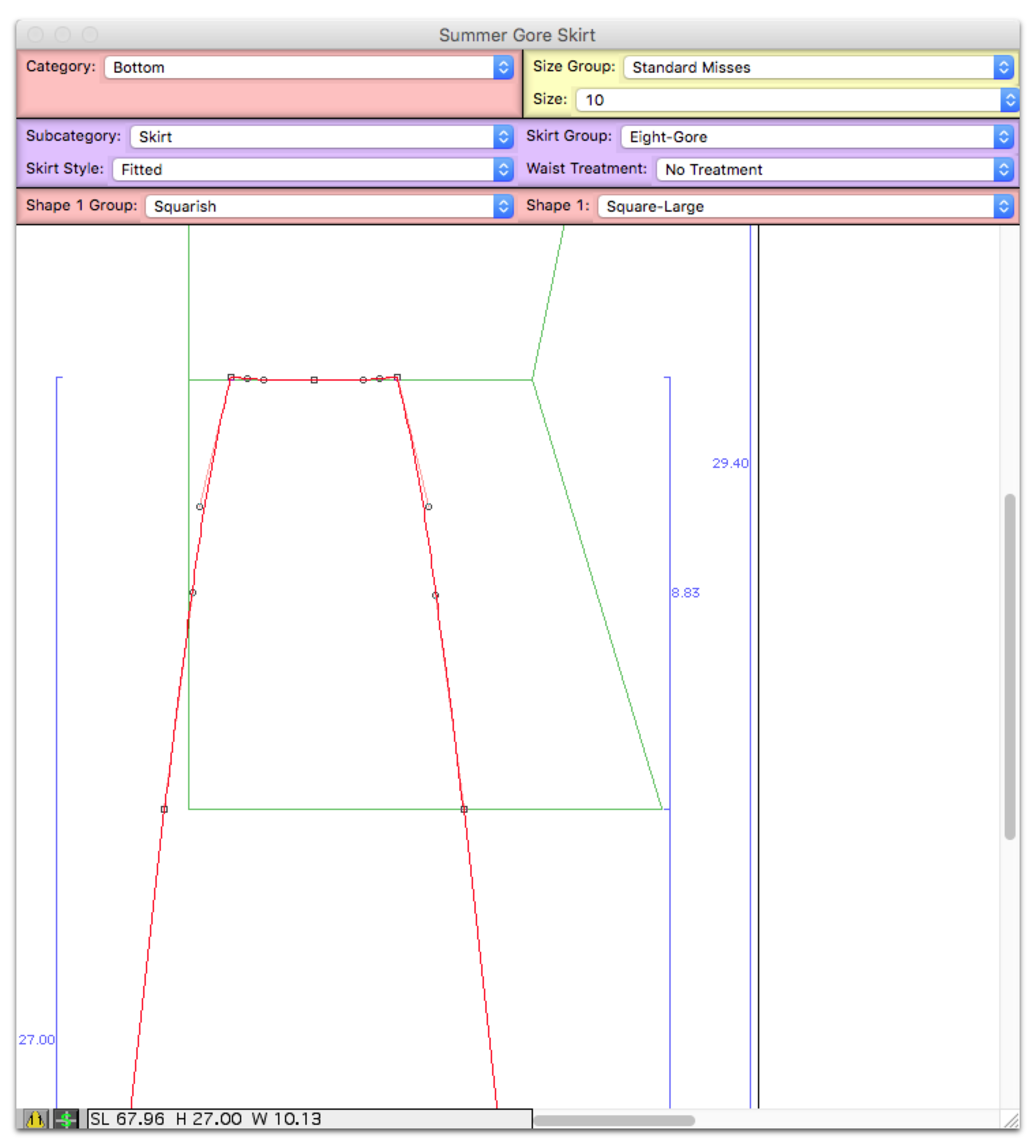This screenshot has width=1036, height=1148.
Task: Click the 8.83 dimension label
Action: (x=685, y=592)
